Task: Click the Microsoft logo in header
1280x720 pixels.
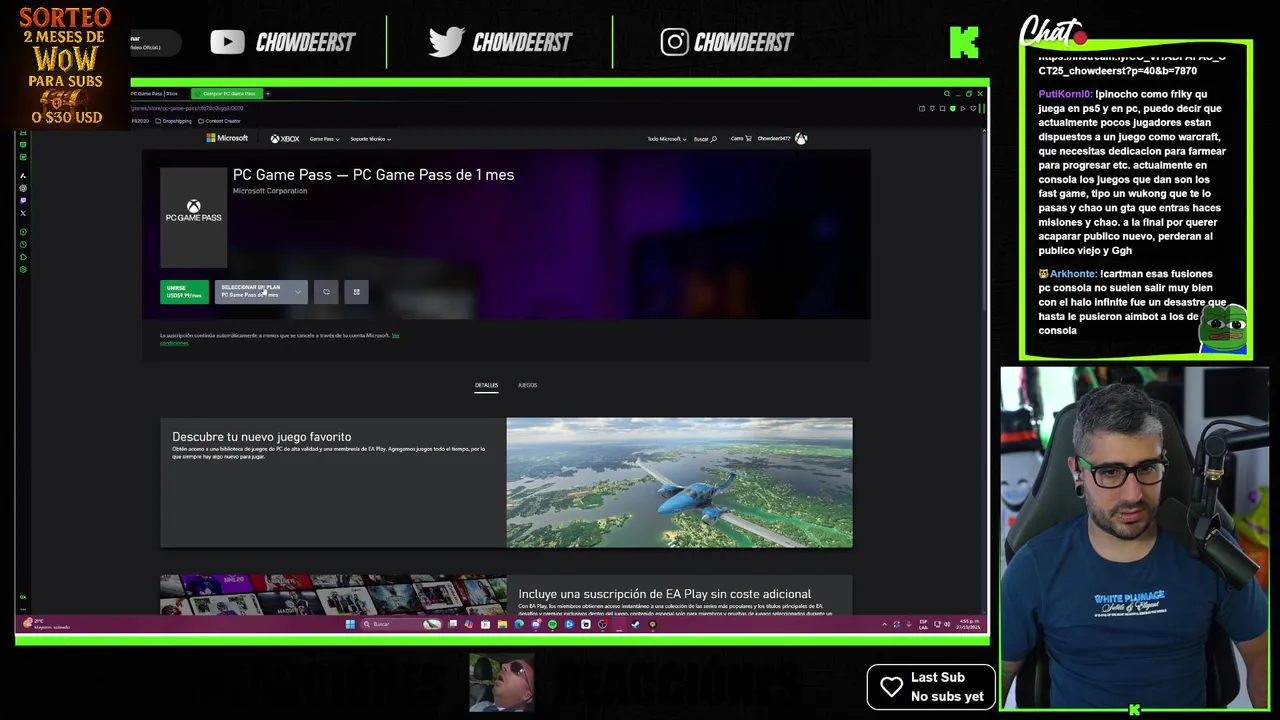Action: pos(227,138)
